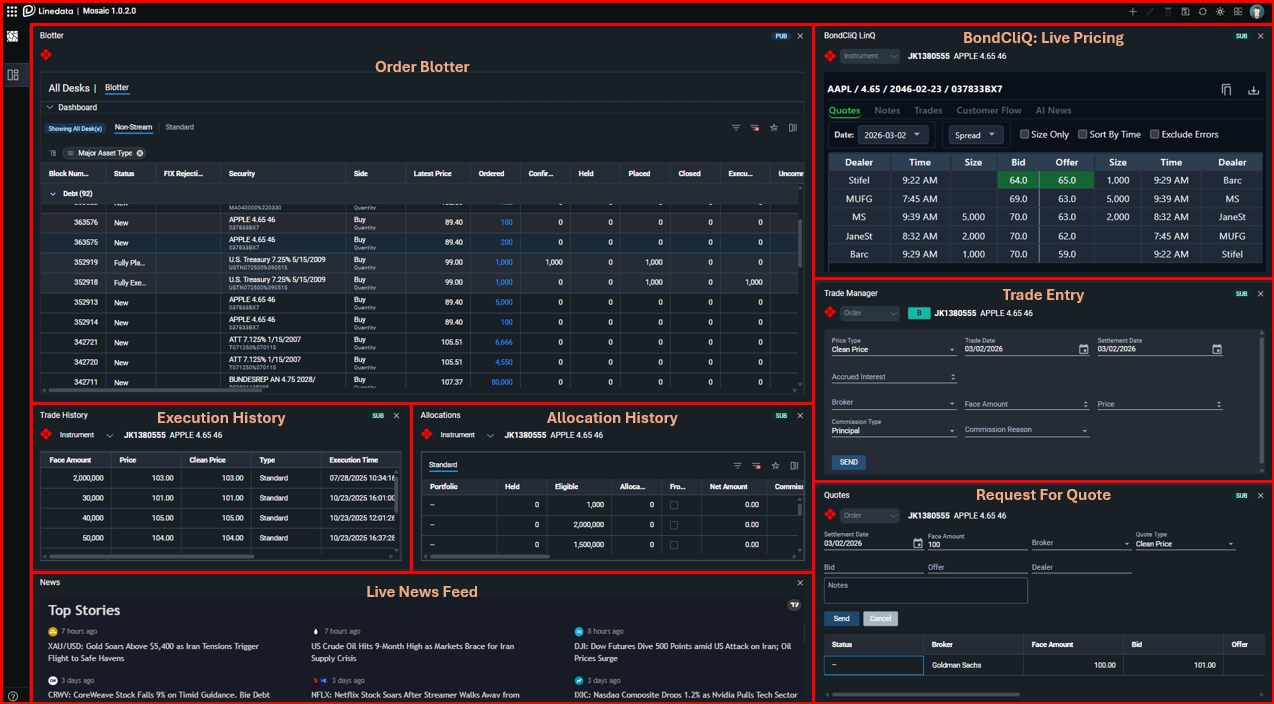The height and width of the screenshot is (704, 1274).
Task: Click the copy icon in BondCliQ panel
Action: [1227, 90]
